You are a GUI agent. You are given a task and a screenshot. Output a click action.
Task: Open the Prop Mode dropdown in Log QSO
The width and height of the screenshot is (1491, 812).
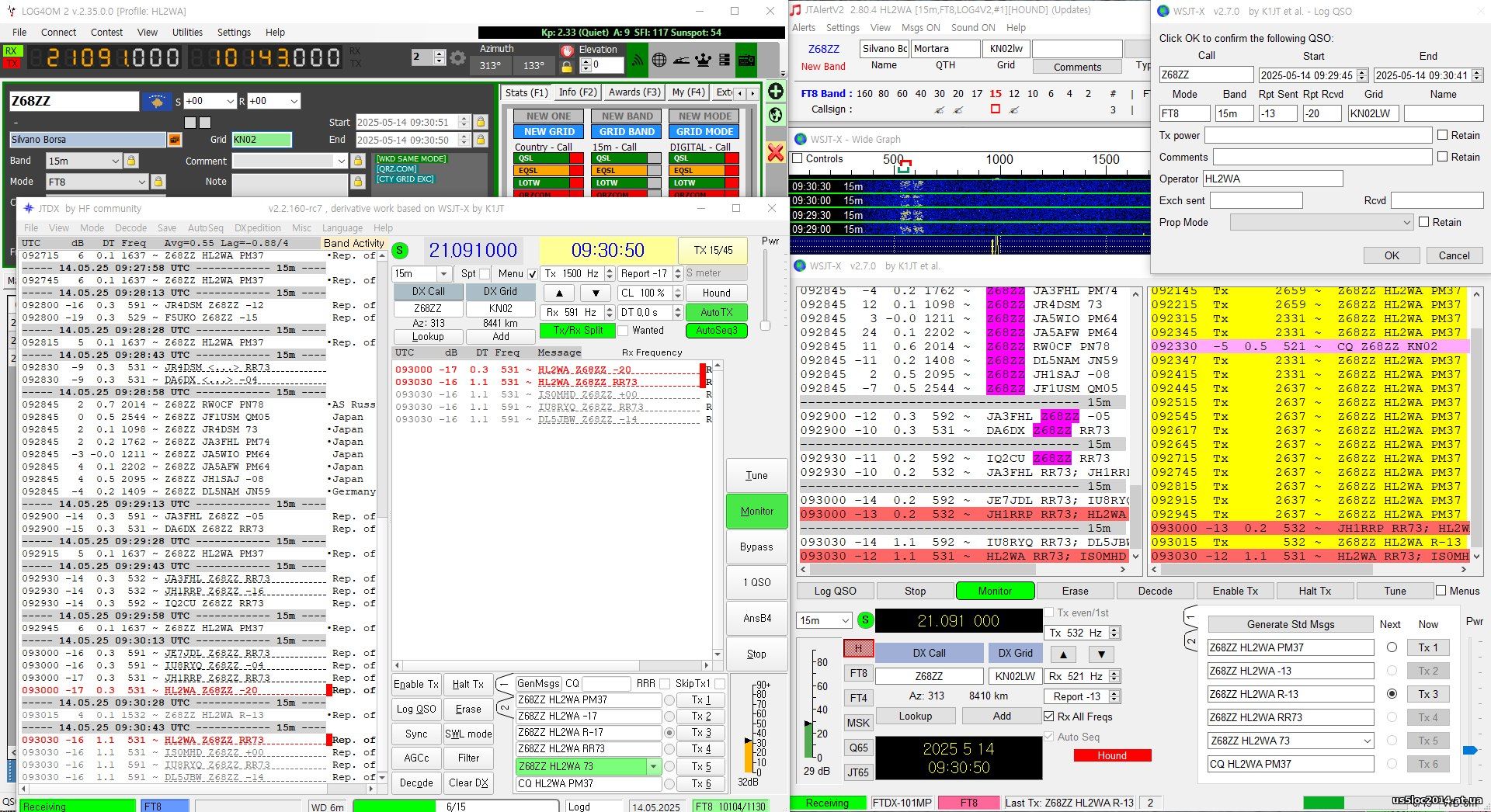(1406, 222)
